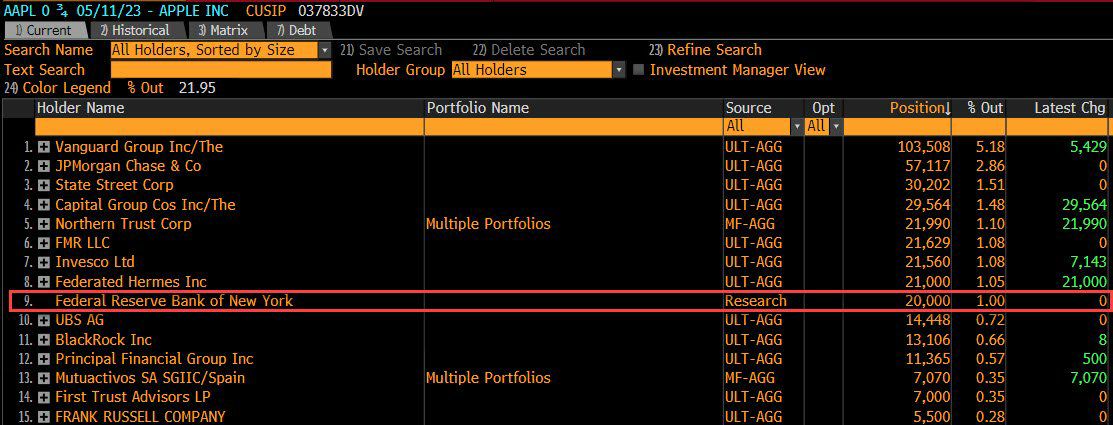Click Latest Chg value 7,143
The width and height of the screenshot is (1113, 425).
coord(1087,262)
